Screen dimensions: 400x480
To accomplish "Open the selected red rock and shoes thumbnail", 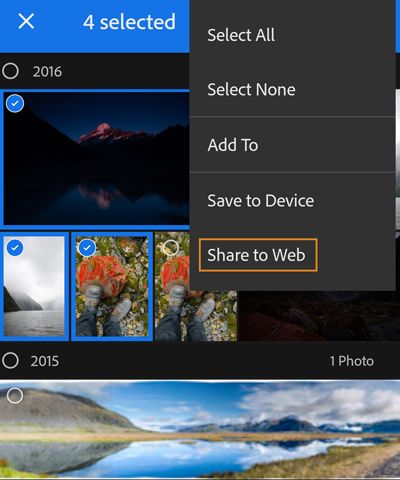I will 112,286.
